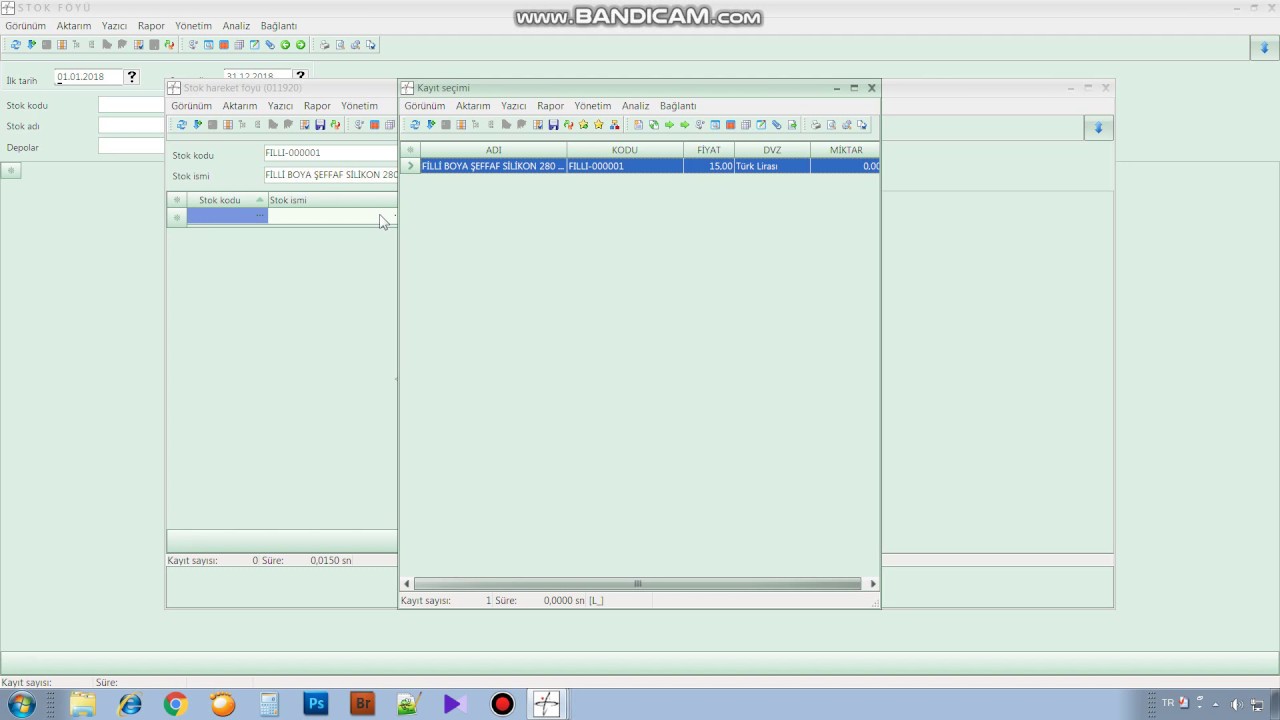The width and height of the screenshot is (1280, 720).
Task: Click print preview icon in main toolbar
Action: (x=340, y=45)
